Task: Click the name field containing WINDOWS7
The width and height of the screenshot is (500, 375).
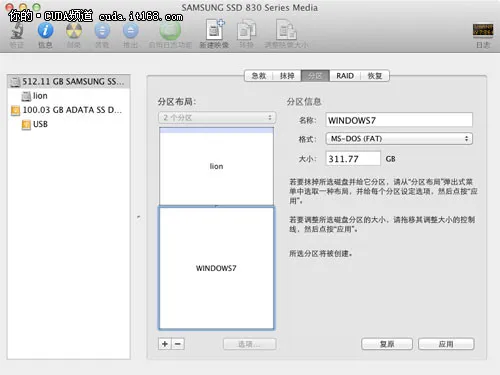Action: tap(399, 120)
